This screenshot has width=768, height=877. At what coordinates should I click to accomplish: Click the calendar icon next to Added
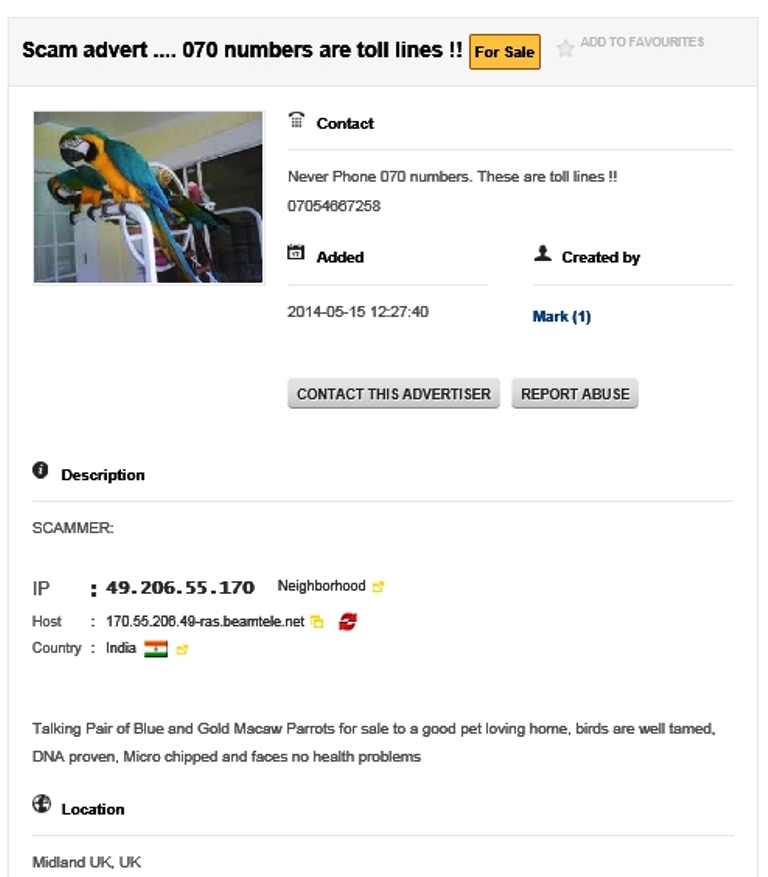click(296, 252)
